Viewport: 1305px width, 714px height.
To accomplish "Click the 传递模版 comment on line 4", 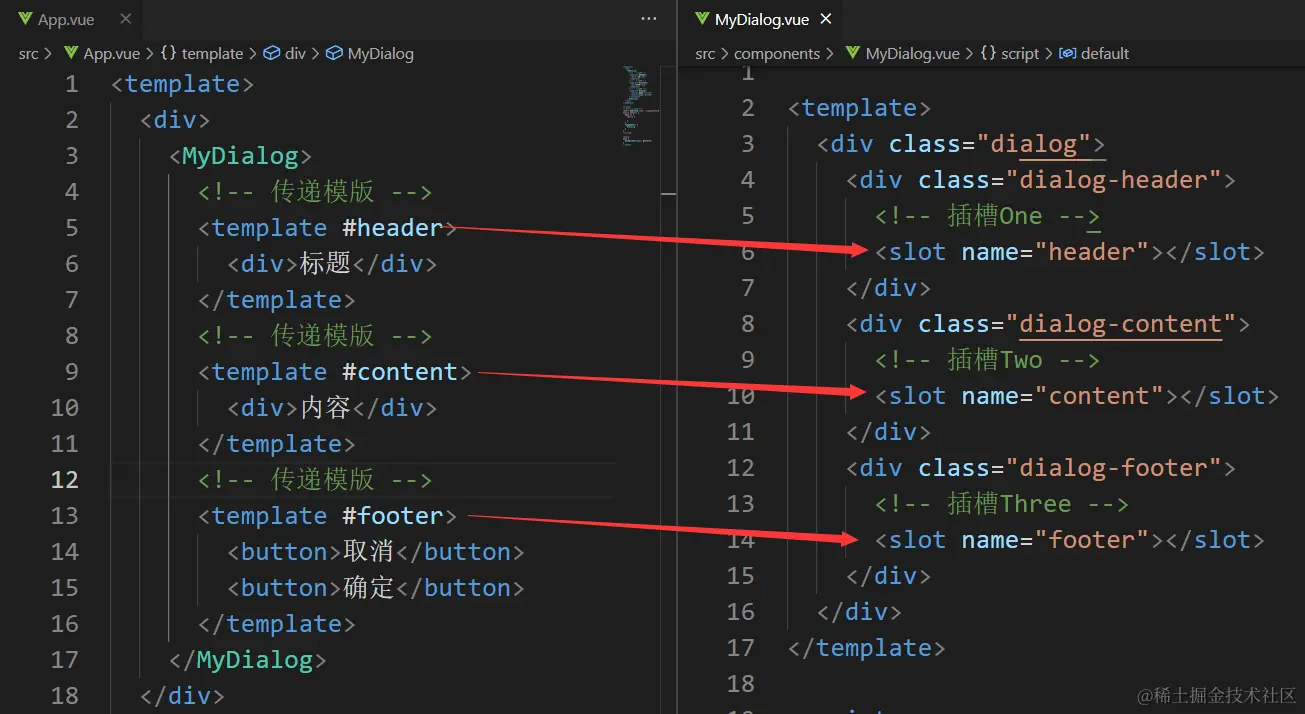I will (315, 192).
